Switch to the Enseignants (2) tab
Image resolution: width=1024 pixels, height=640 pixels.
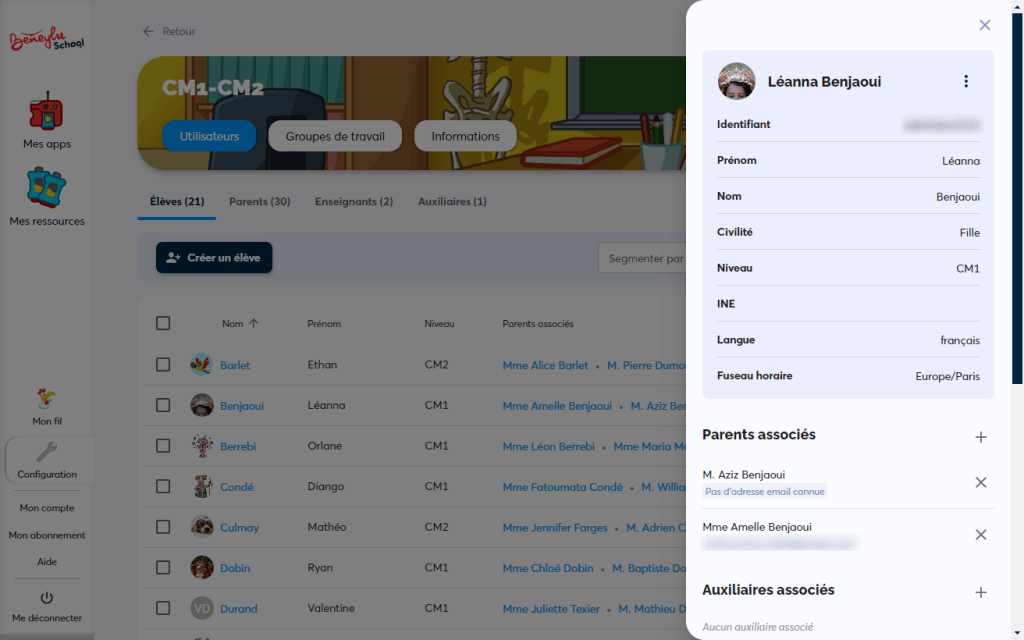coord(353,202)
